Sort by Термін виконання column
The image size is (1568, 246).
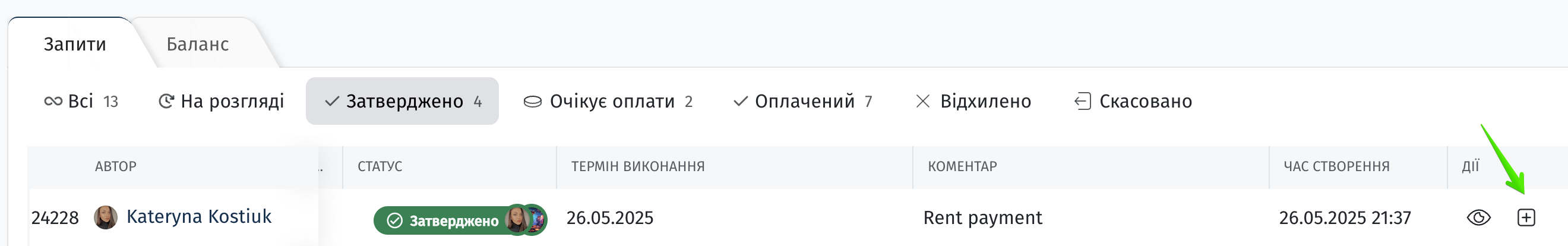point(637,166)
